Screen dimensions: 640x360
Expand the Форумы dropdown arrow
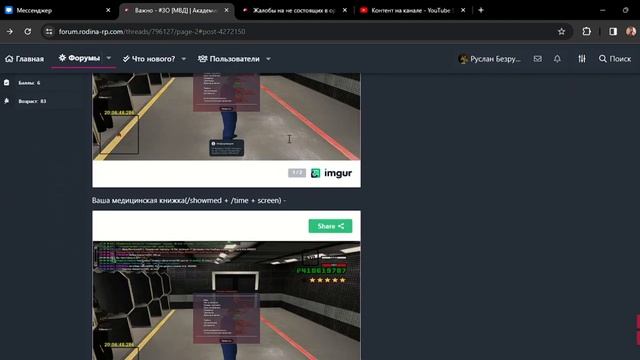coord(109,58)
